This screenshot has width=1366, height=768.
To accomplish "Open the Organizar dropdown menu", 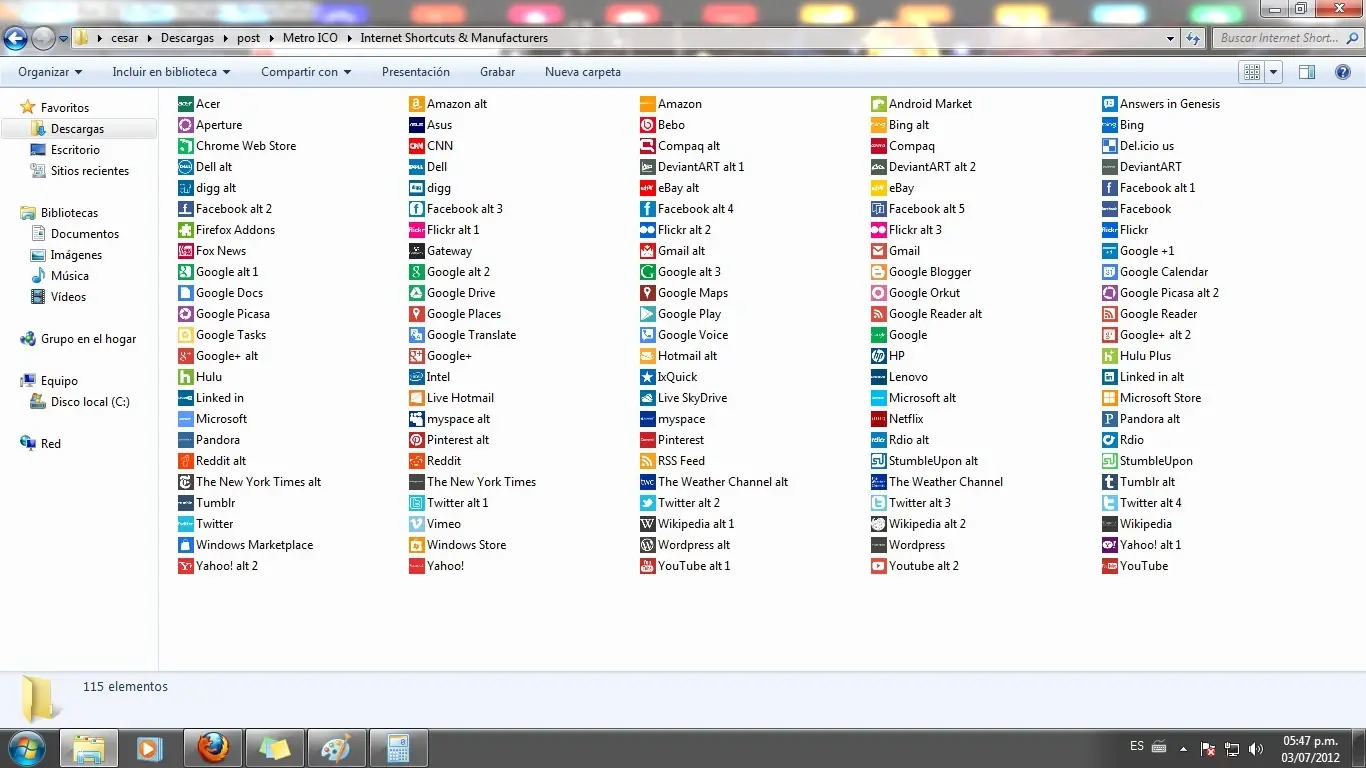I will pyautogui.click(x=50, y=72).
